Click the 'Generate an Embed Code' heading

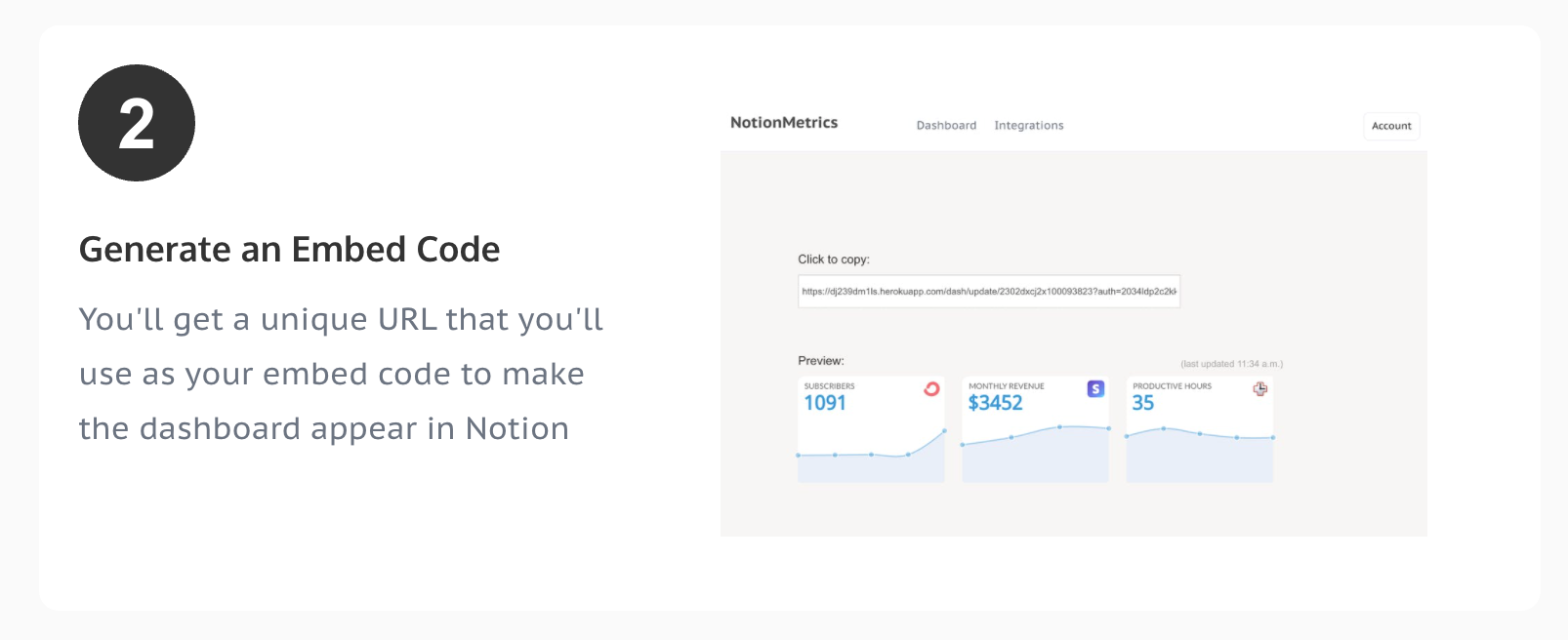pos(289,249)
